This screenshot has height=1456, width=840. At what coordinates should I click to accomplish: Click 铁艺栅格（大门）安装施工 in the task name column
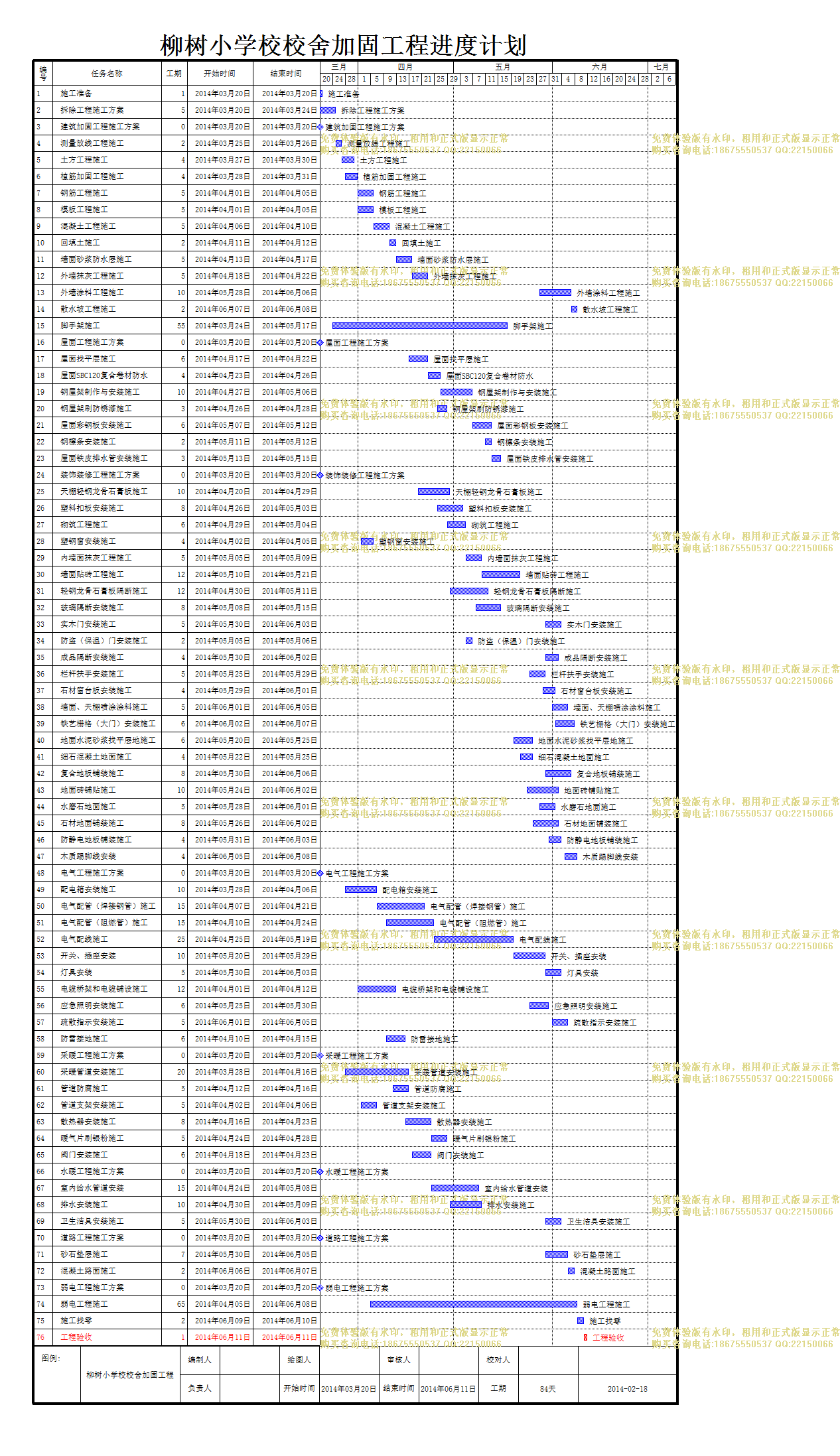(108, 724)
